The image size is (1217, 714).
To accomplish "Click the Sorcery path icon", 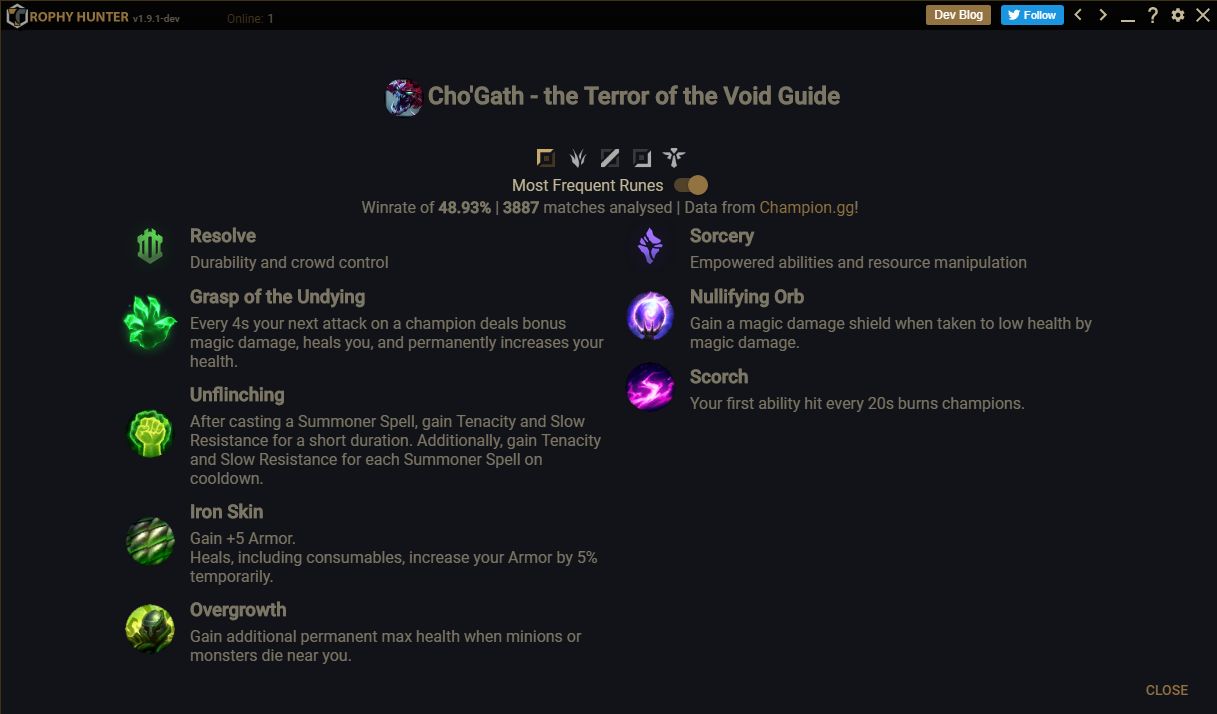I will click(x=650, y=246).
